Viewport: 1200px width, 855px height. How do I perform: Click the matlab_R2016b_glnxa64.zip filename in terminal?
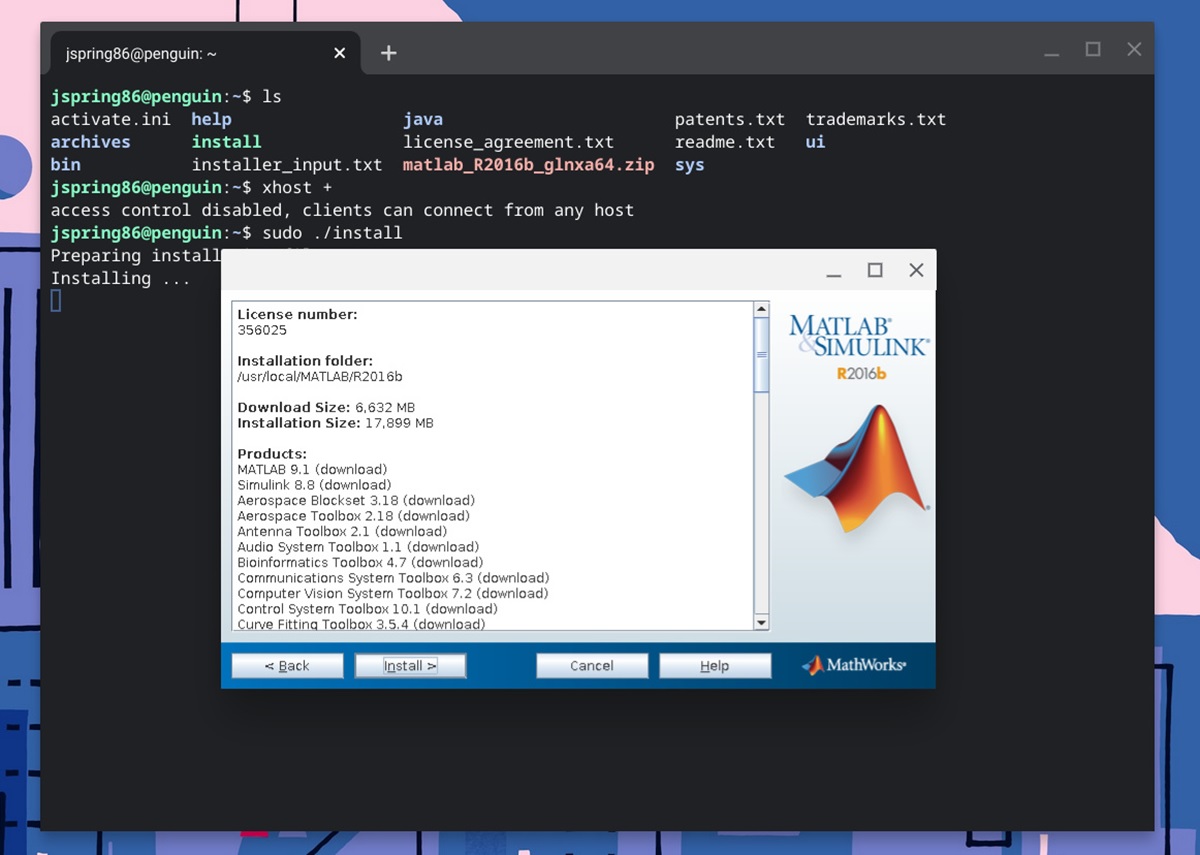[x=528, y=165]
